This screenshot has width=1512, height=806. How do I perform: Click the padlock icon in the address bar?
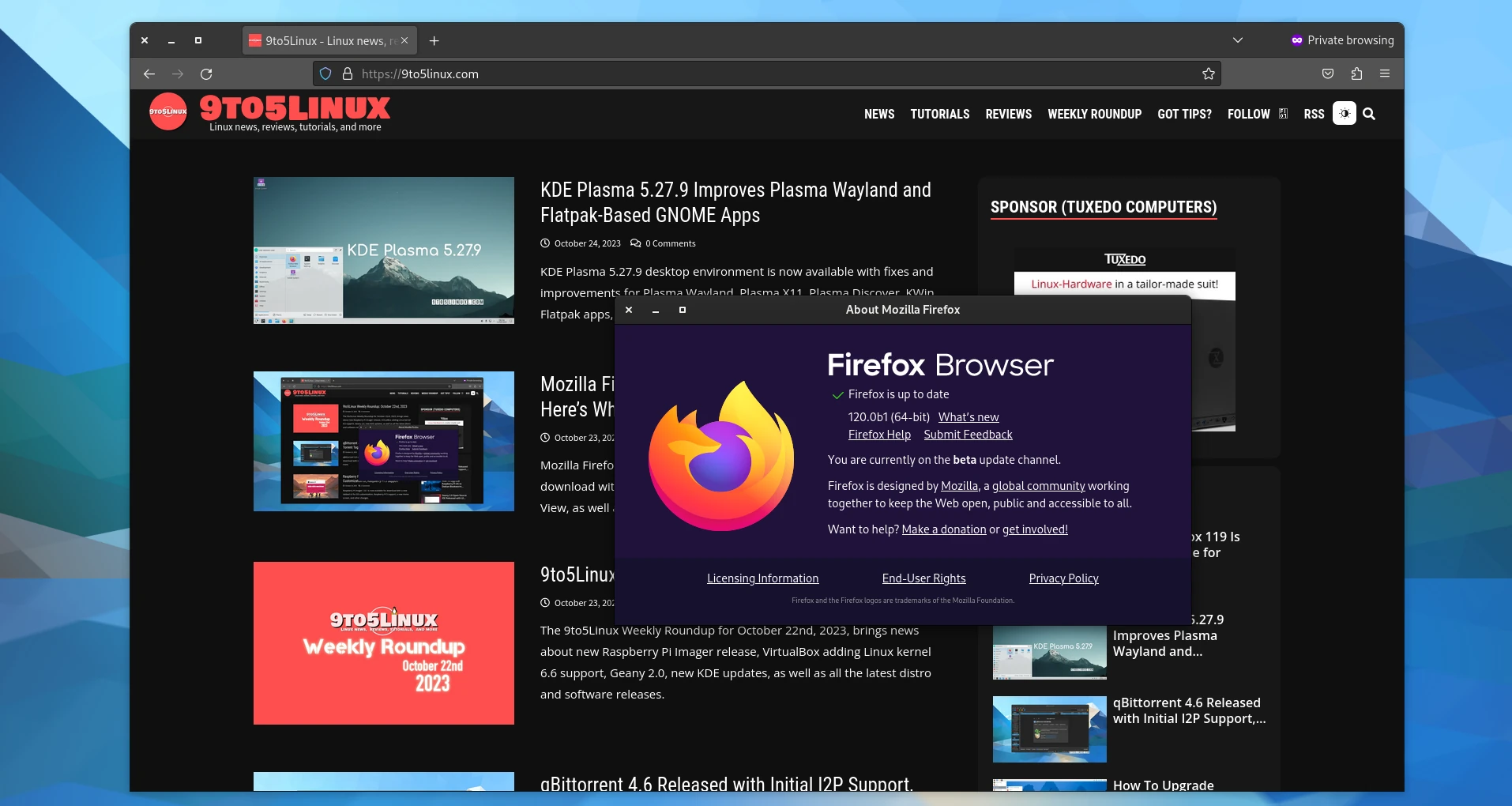coord(347,73)
